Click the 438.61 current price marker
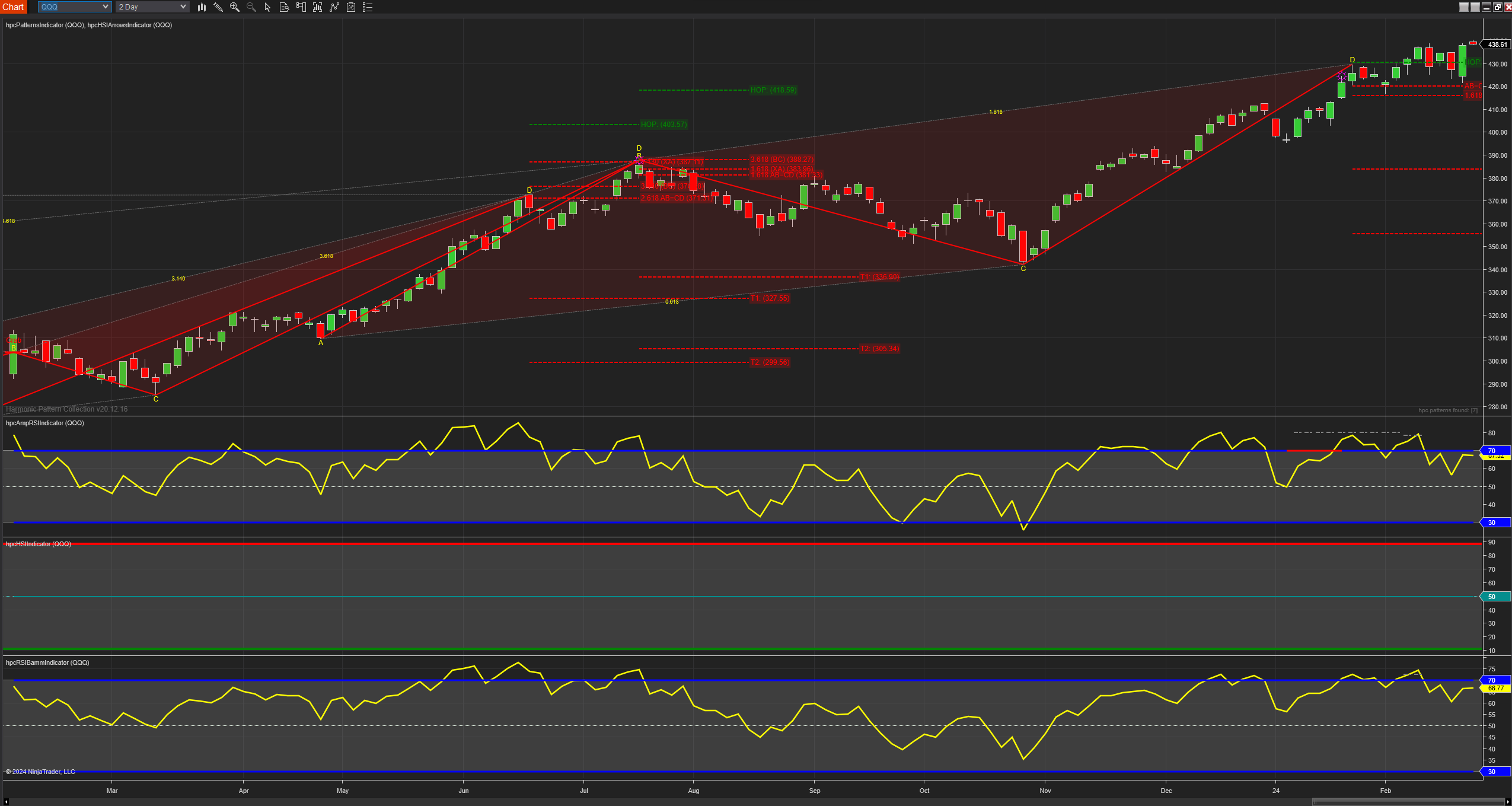Screen dimensions: 1512x806 coord(1497,44)
